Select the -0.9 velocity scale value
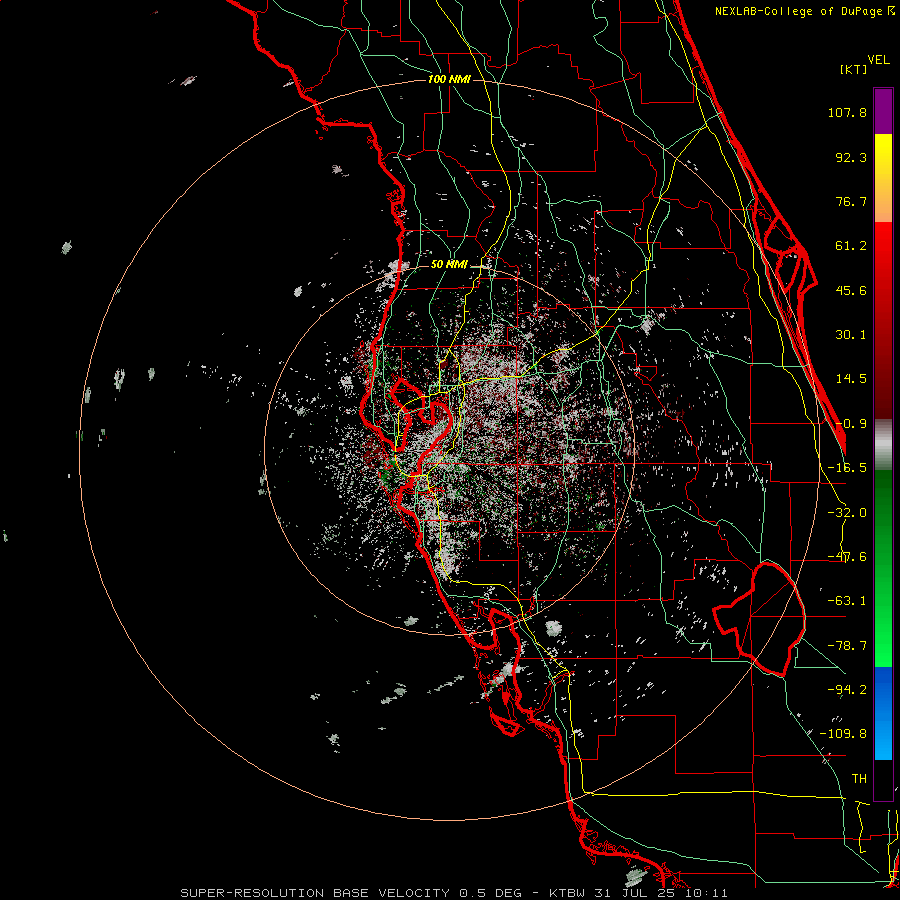This screenshot has width=900, height=900. [x=851, y=424]
